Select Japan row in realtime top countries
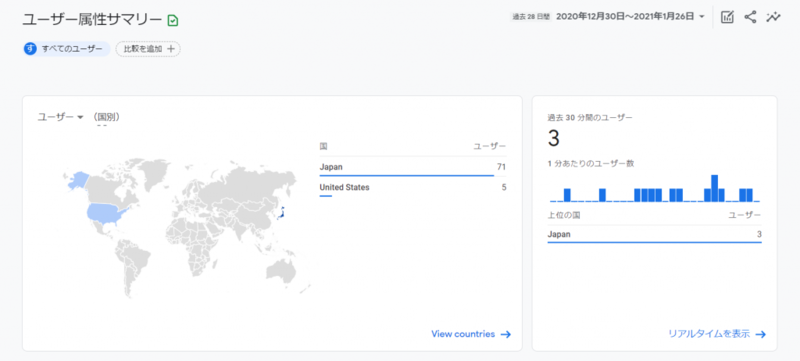The height and width of the screenshot is (361, 800). 655,235
